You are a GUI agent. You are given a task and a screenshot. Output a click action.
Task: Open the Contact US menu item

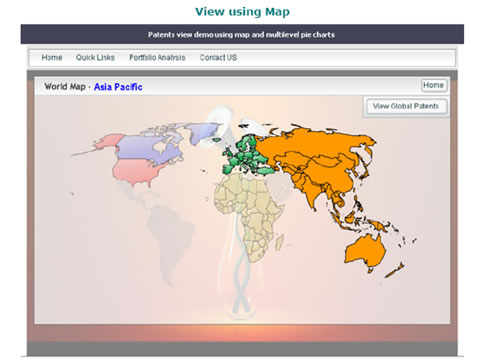coord(218,57)
